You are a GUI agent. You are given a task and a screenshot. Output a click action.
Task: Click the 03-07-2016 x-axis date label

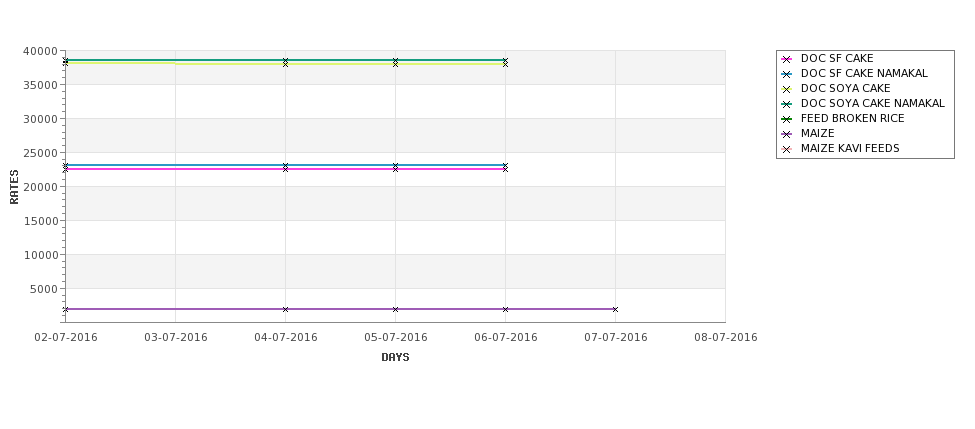tap(176, 337)
